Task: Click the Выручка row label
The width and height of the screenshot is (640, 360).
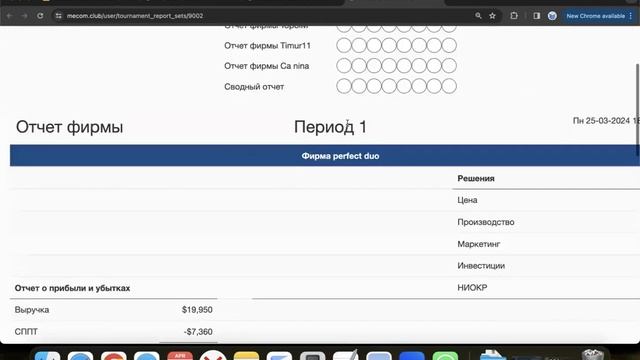Action: [32, 310]
